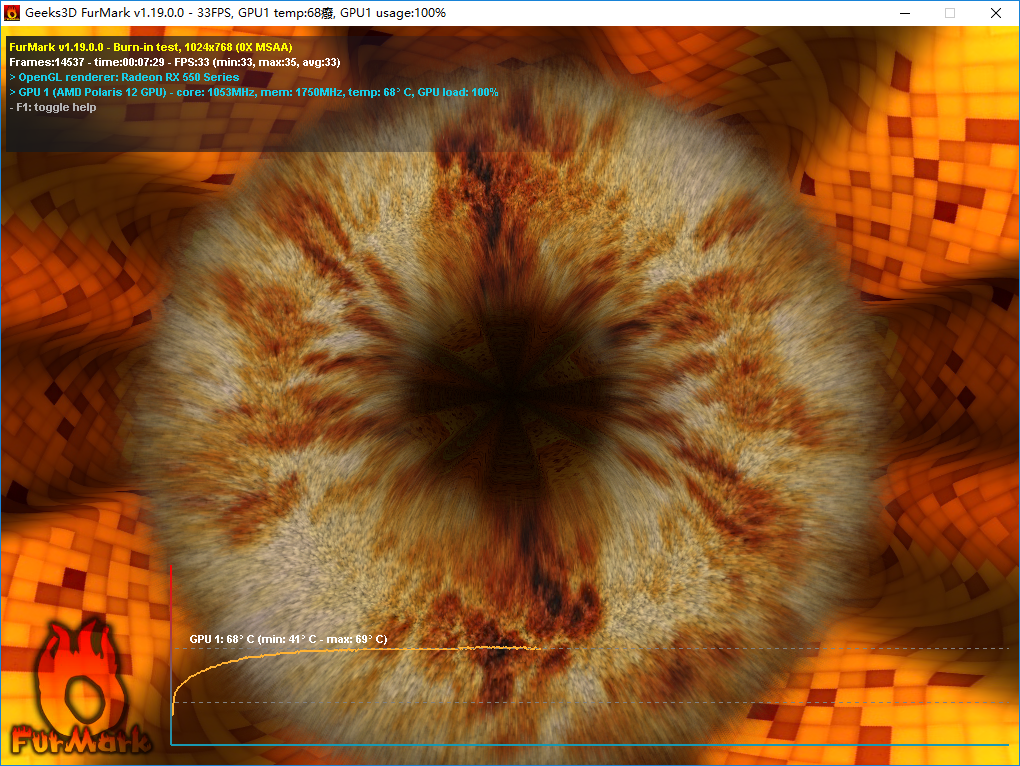
Task: Close the FurMark window
Action: pyautogui.click(x=996, y=13)
